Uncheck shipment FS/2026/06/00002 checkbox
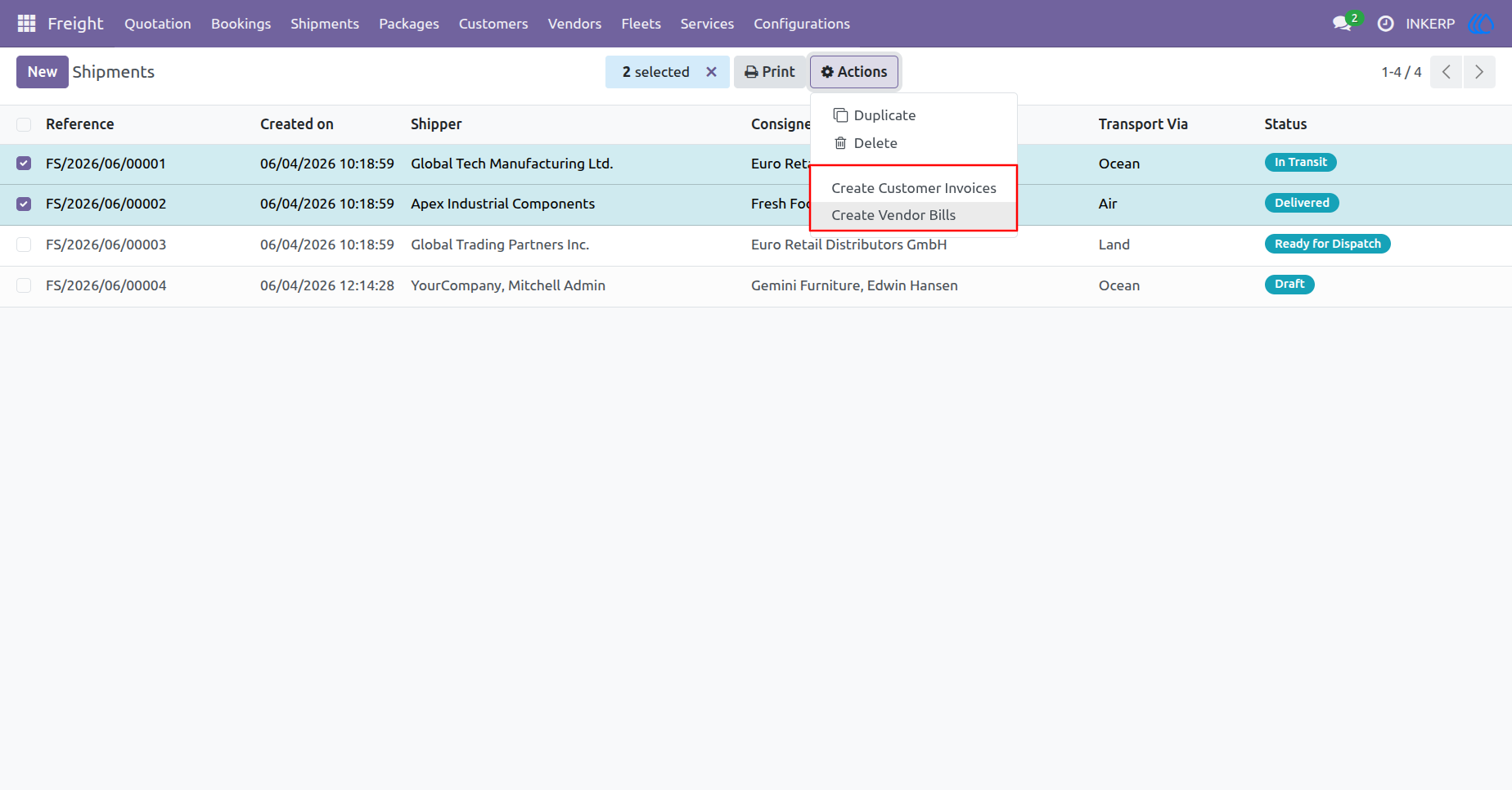The height and width of the screenshot is (790, 1512). coord(24,204)
